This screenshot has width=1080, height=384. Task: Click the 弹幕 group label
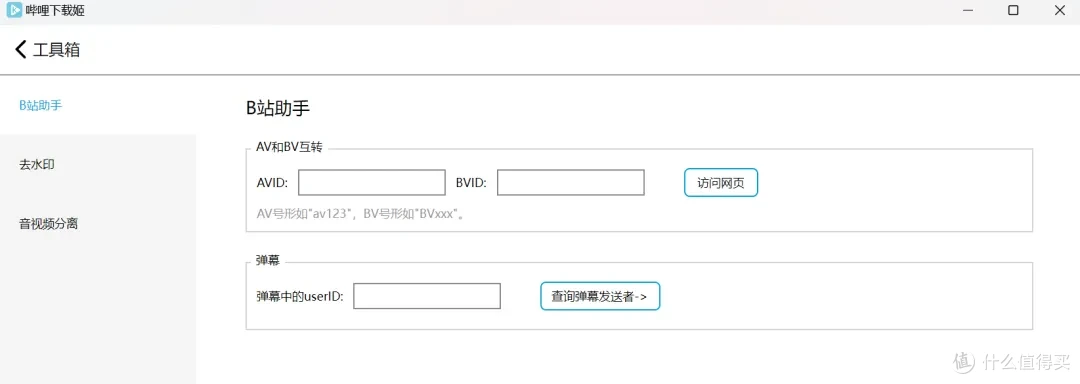pos(267,261)
